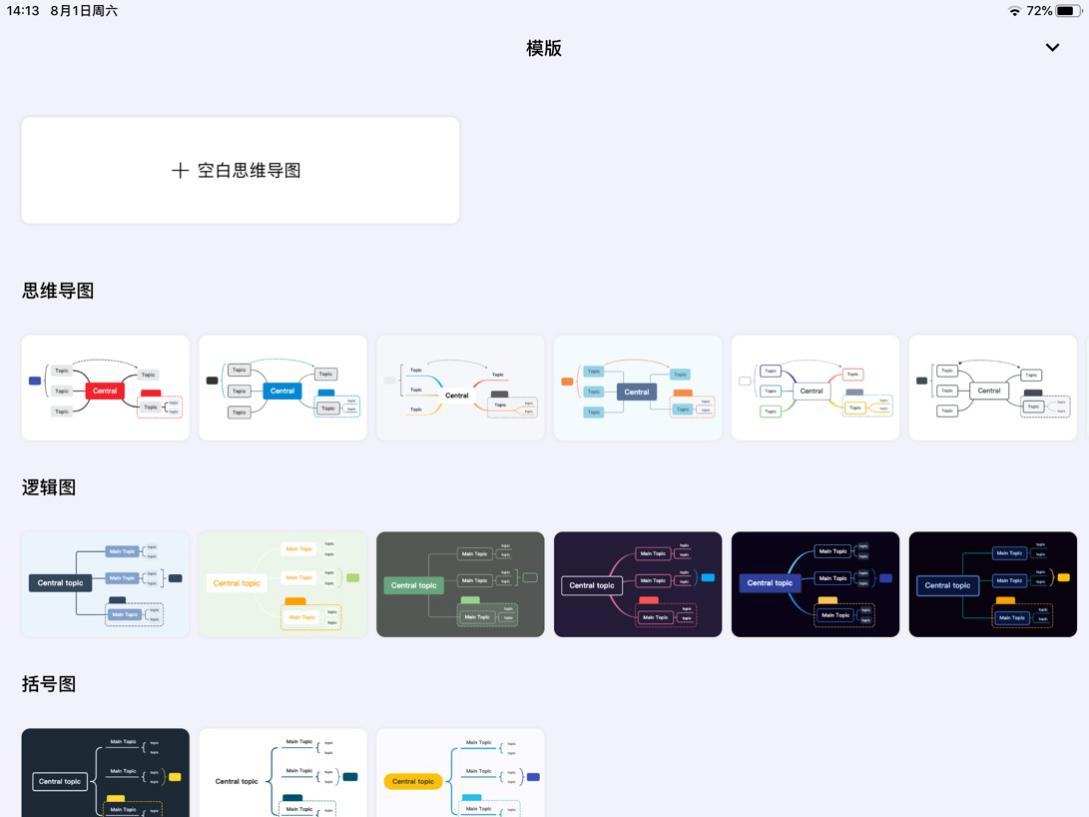Create a blank mind map via 空白思维导图
The height and width of the screenshot is (817, 1089).
pos(240,169)
